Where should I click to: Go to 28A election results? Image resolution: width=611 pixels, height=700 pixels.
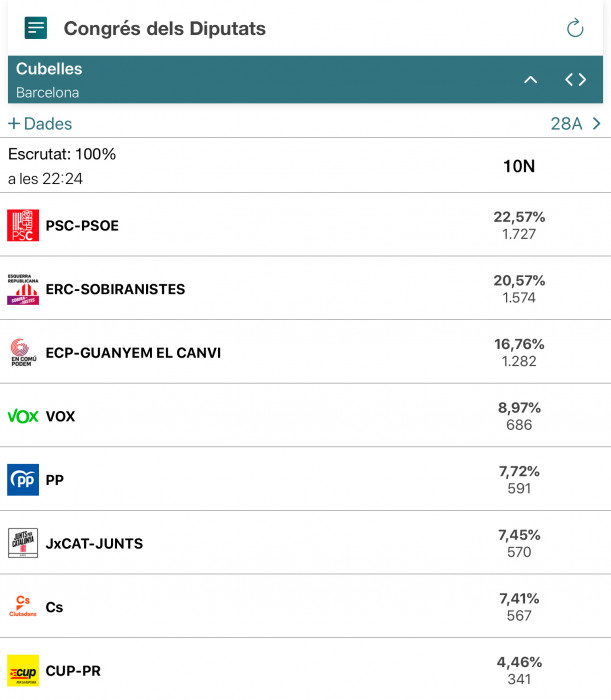[x=566, y=124]
